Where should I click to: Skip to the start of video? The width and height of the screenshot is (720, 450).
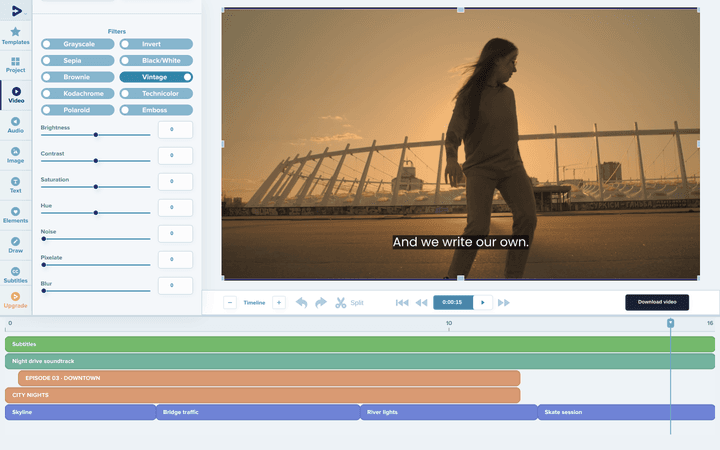pos(402,303)
